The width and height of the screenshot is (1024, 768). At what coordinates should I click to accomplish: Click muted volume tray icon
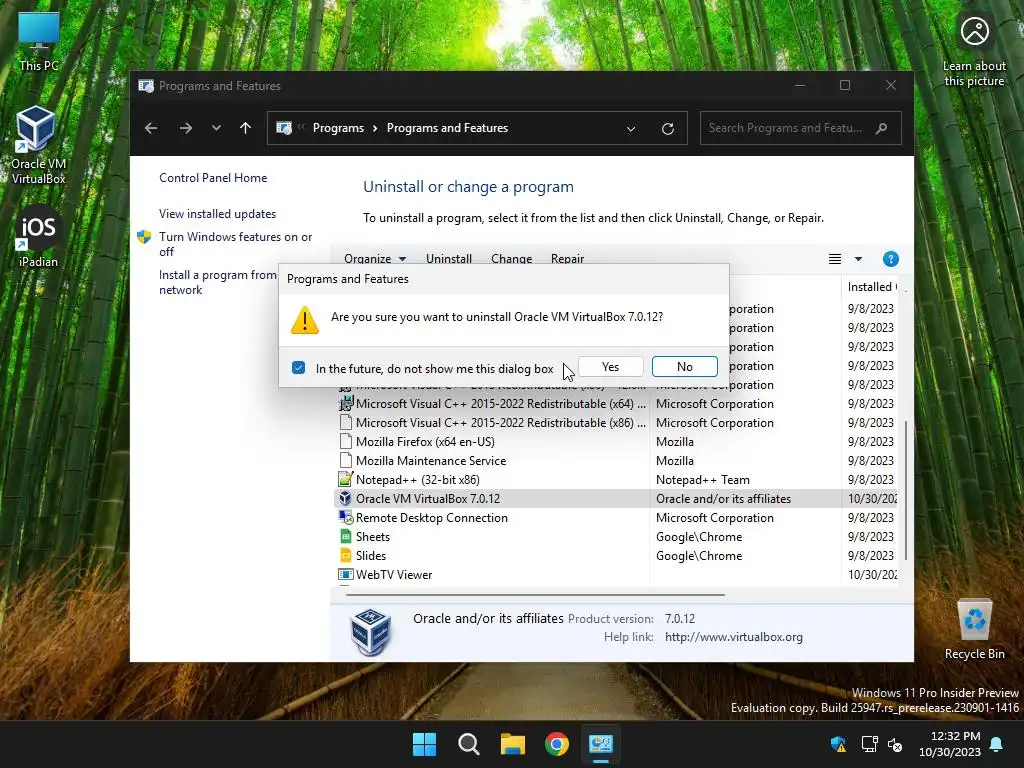[895, 744]
